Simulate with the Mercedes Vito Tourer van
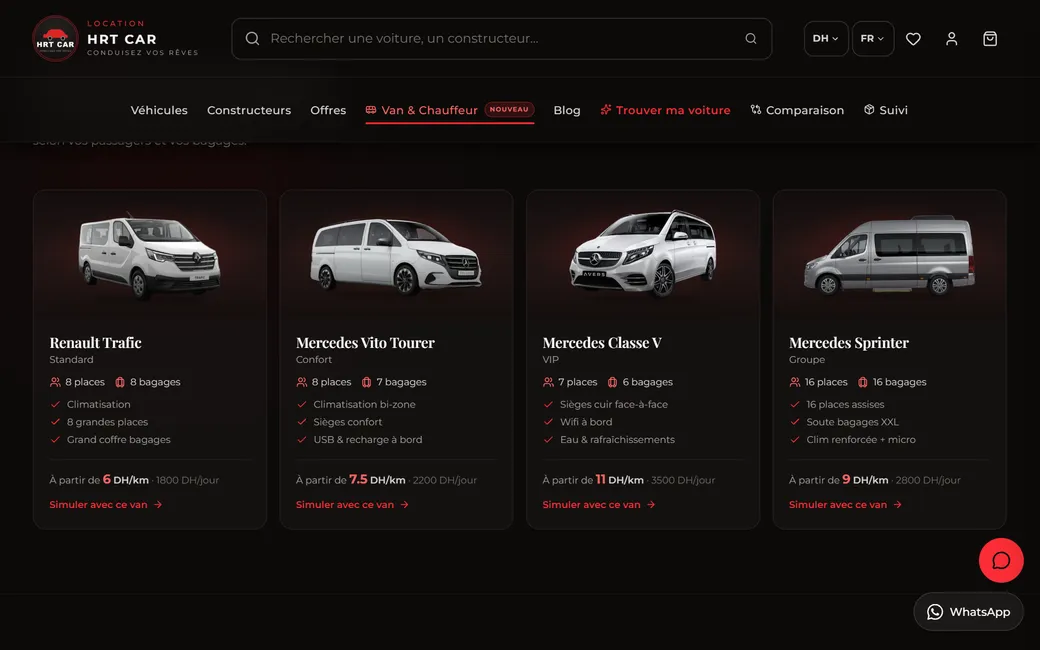The width and height of the screenshot is (1040, 650). coord(352,505)
